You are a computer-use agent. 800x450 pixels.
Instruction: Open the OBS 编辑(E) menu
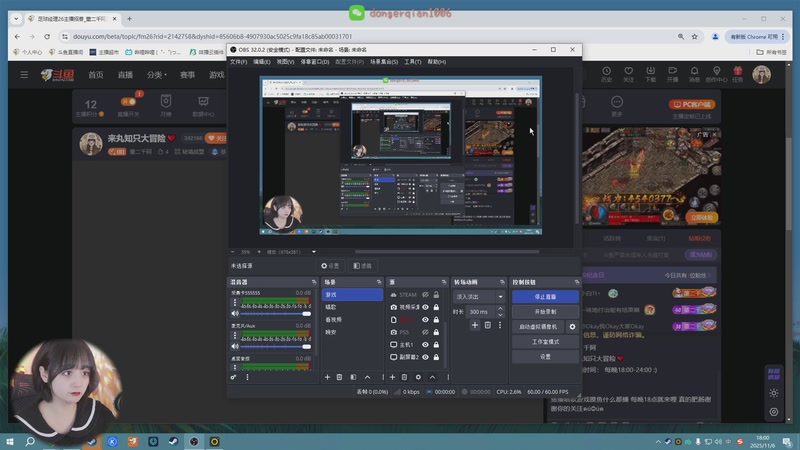262,62
